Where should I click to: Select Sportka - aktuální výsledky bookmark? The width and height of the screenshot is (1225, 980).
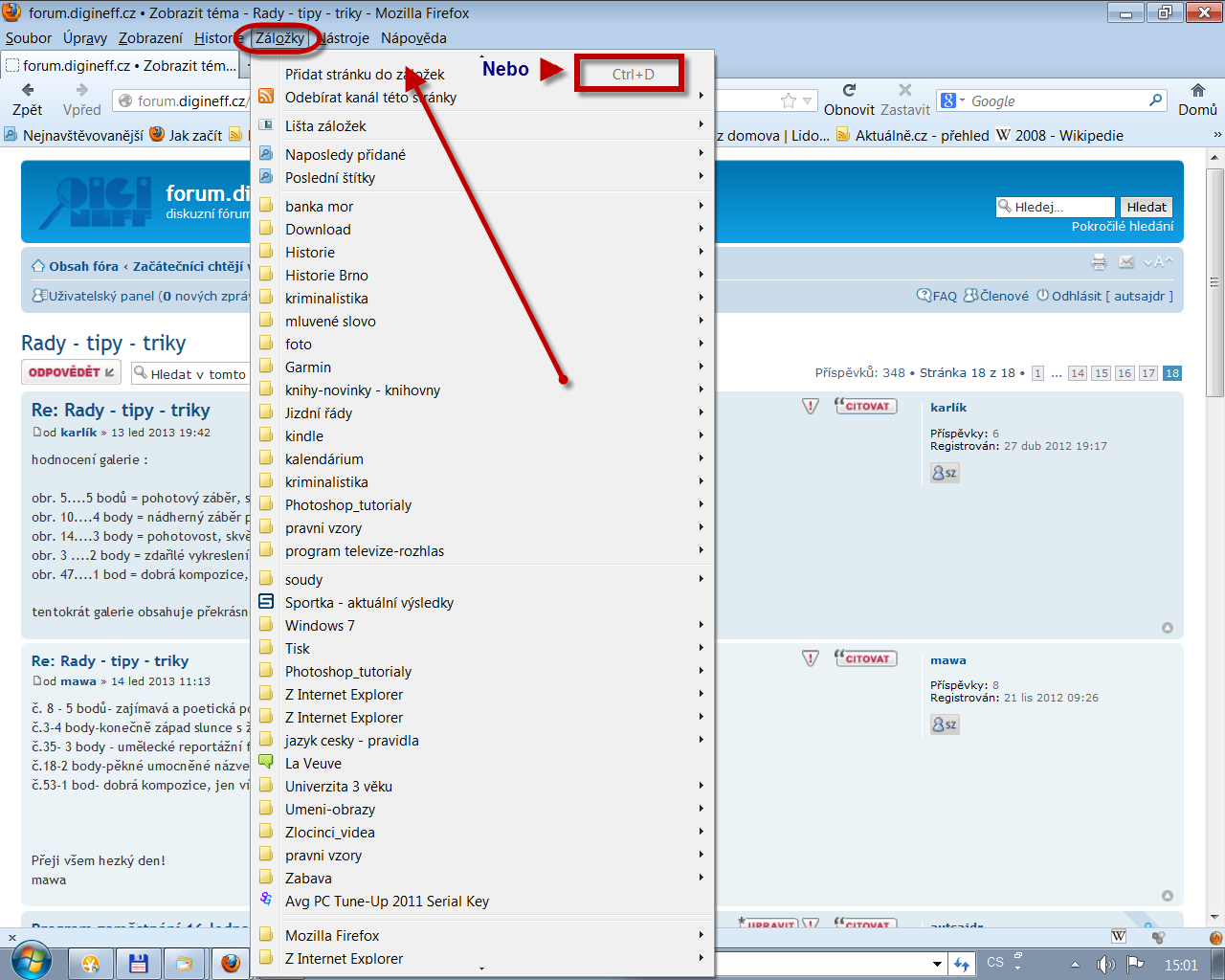368,602
